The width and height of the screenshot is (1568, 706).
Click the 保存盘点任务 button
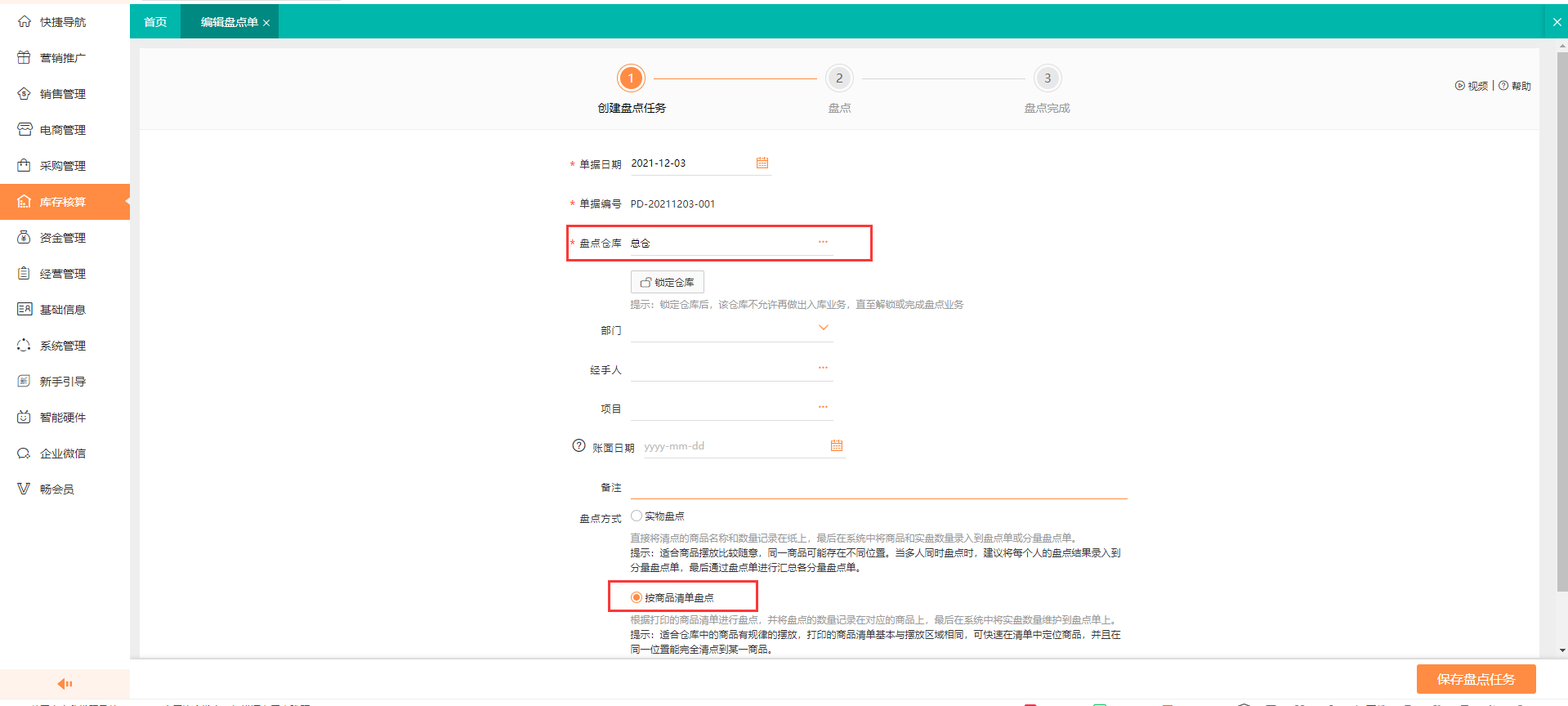(x=1476, y=679)
